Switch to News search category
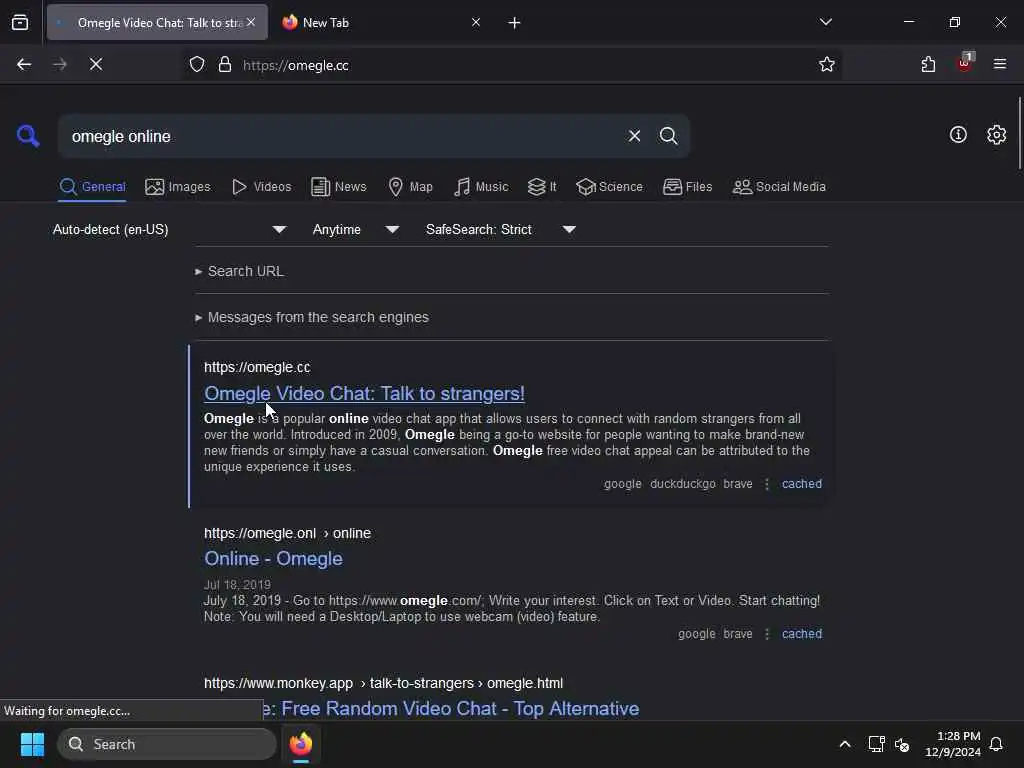Viewport: 1024px width, 768px height. (339, 187)
